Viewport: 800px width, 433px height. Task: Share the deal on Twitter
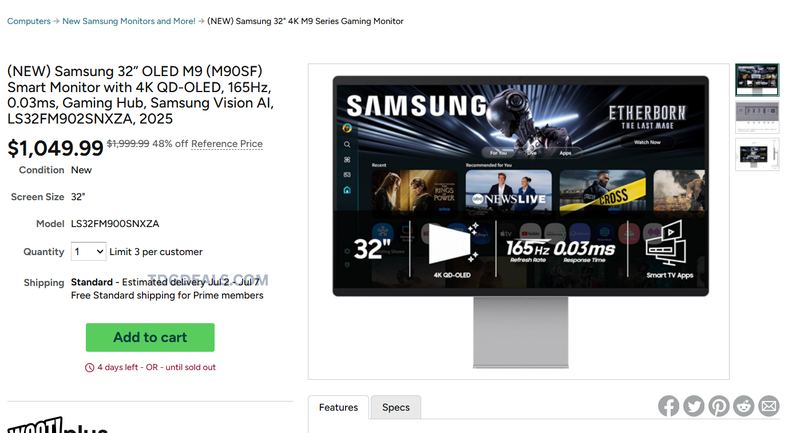point(693,406)
